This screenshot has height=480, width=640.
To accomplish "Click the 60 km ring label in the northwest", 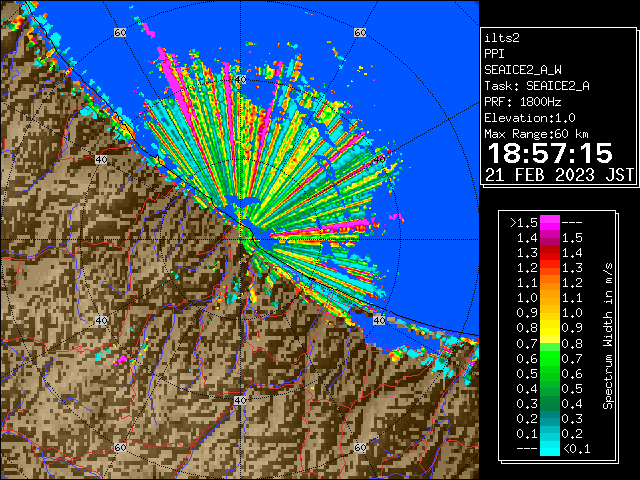I will click(x=120, y=32).
